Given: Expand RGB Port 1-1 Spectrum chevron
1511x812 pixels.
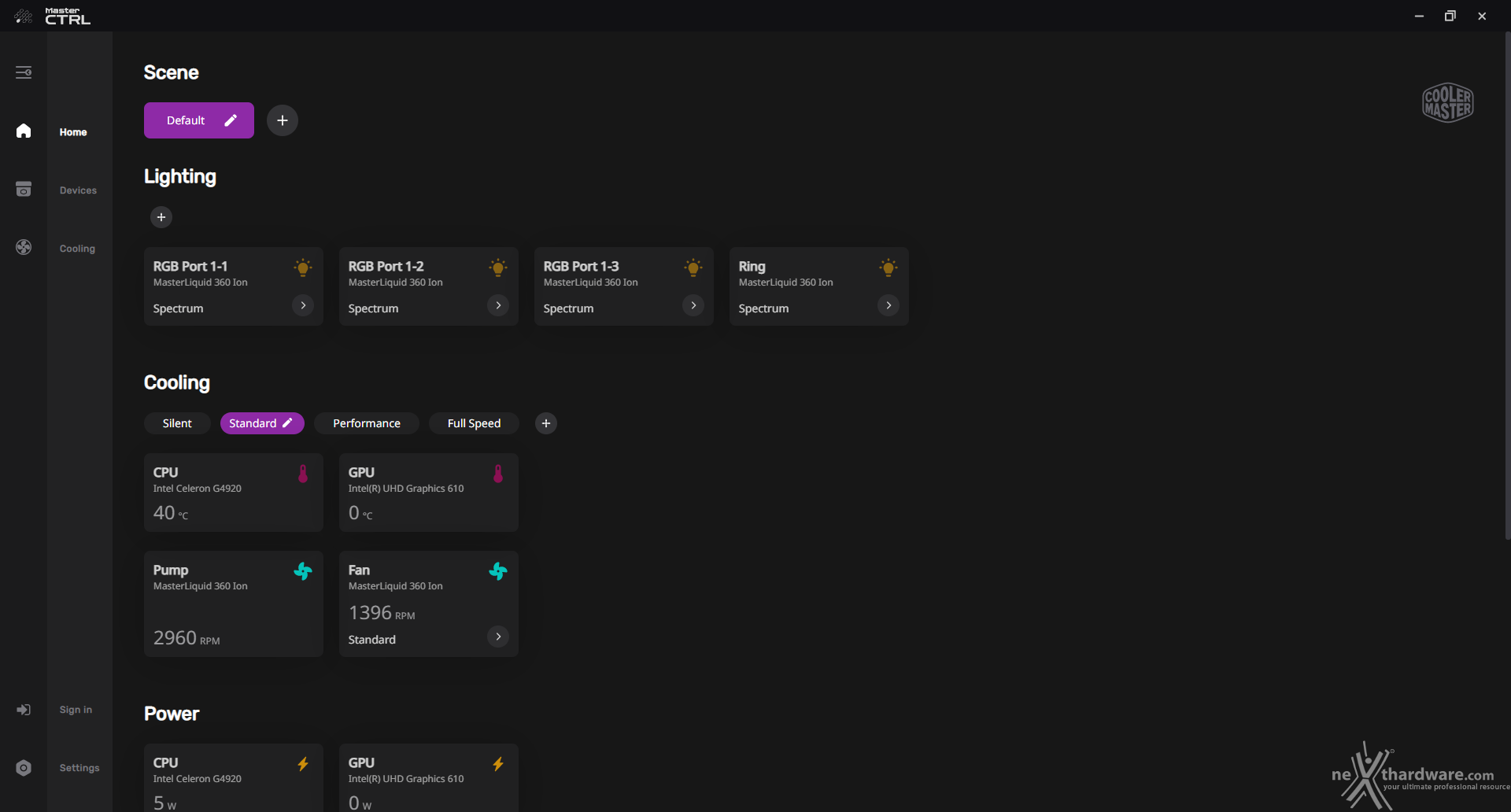Looking at the screenshot, I should coord(303,305).
